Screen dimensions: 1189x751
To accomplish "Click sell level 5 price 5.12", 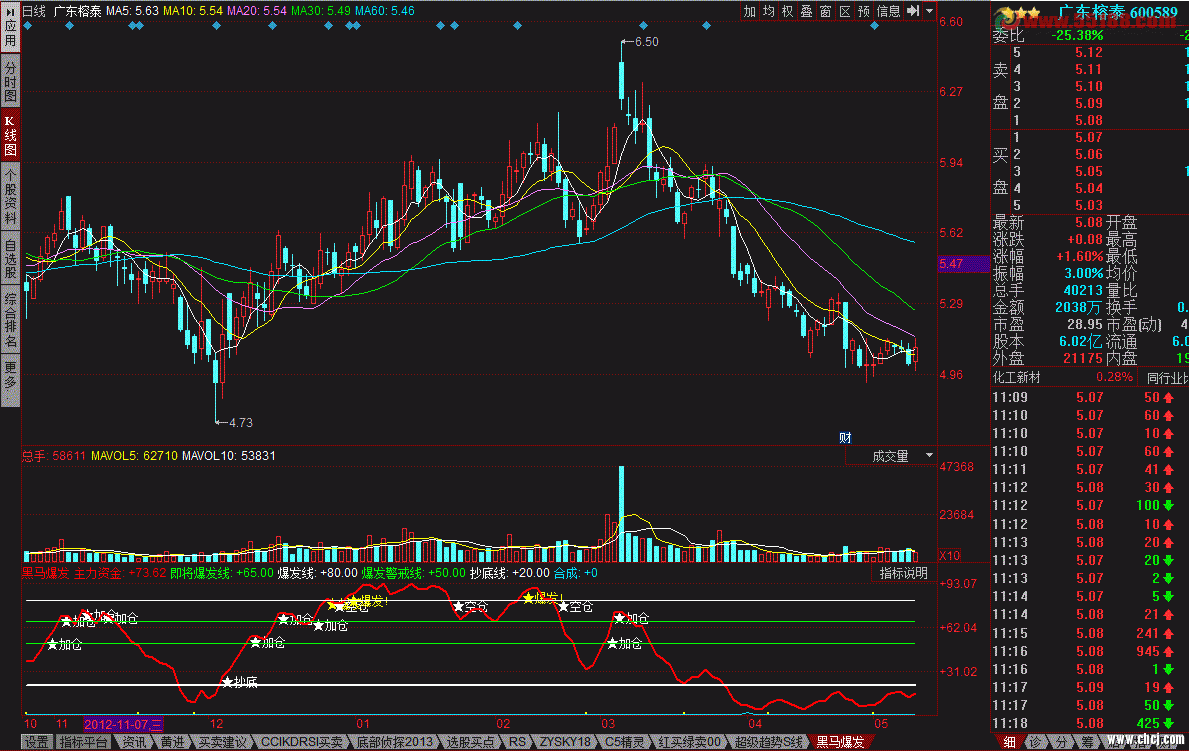I will click(1089, 52).
